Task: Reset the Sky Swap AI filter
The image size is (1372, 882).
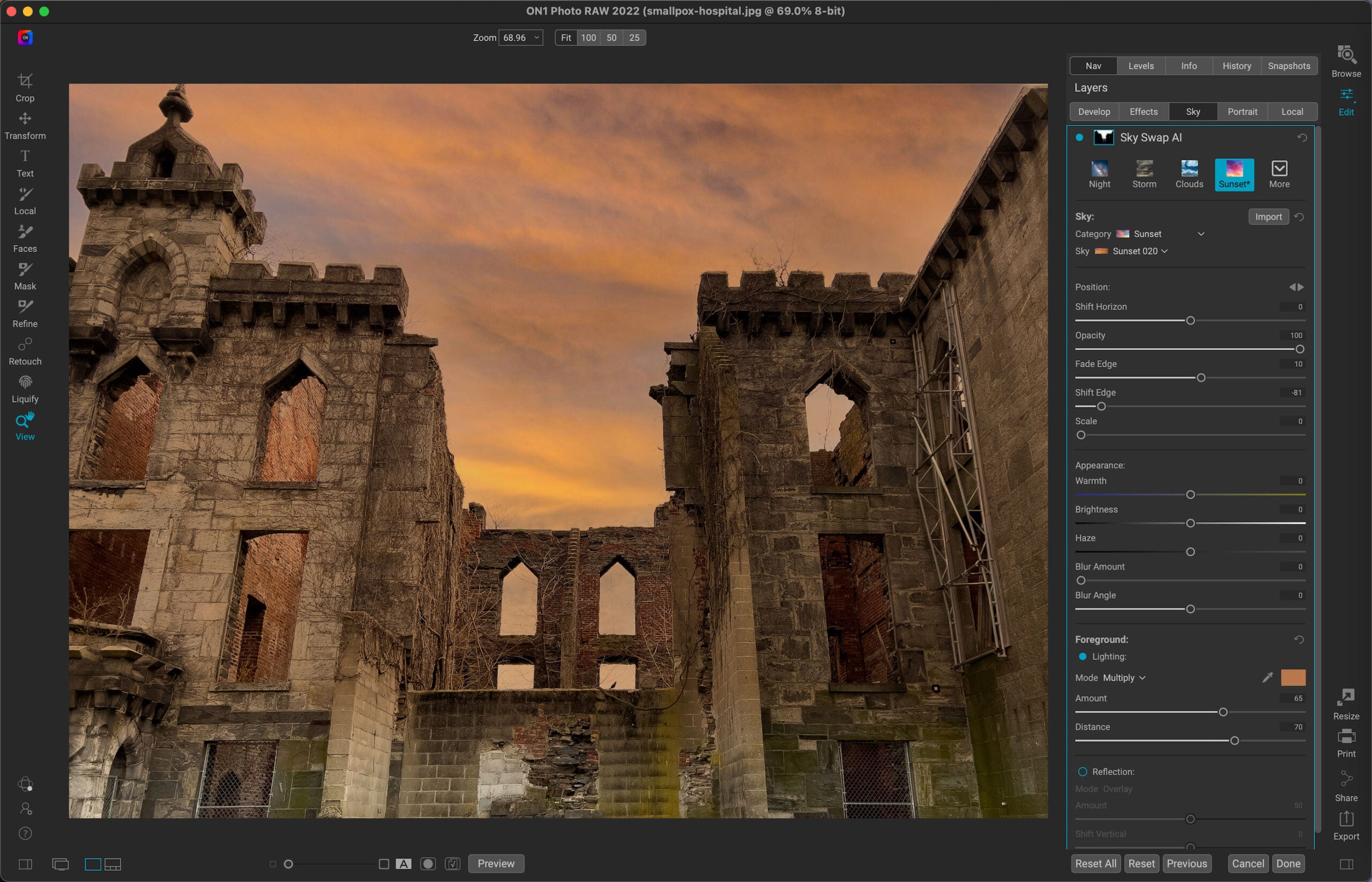Action: [1302, 137]
